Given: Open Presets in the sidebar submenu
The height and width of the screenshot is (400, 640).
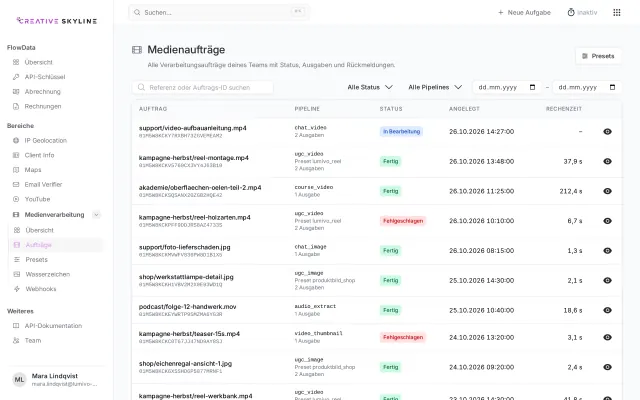Looking at the screenshot, I should tap(36, 260).
